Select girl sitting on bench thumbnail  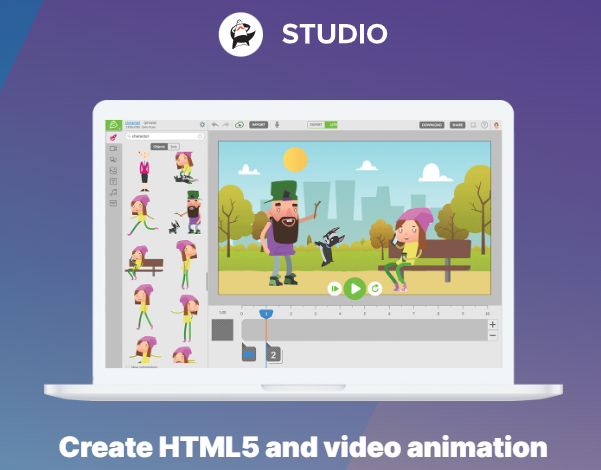(x=144, y=262)
